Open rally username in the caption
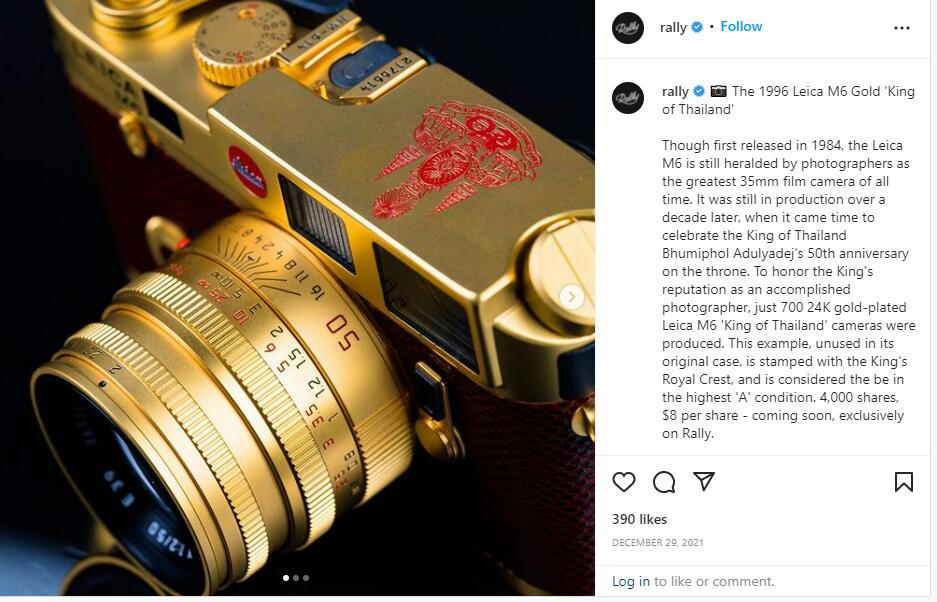The image size is (937, 602). [675, 91]
